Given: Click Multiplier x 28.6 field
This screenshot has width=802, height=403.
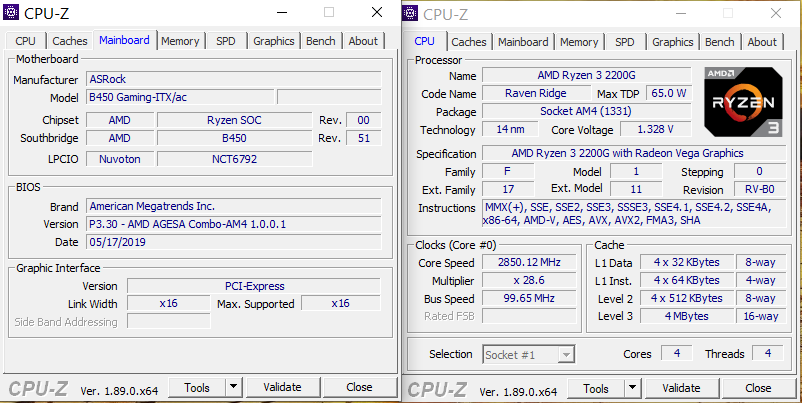Looking at the screenshot, I should pyautogui.click(x=529, y=280).
